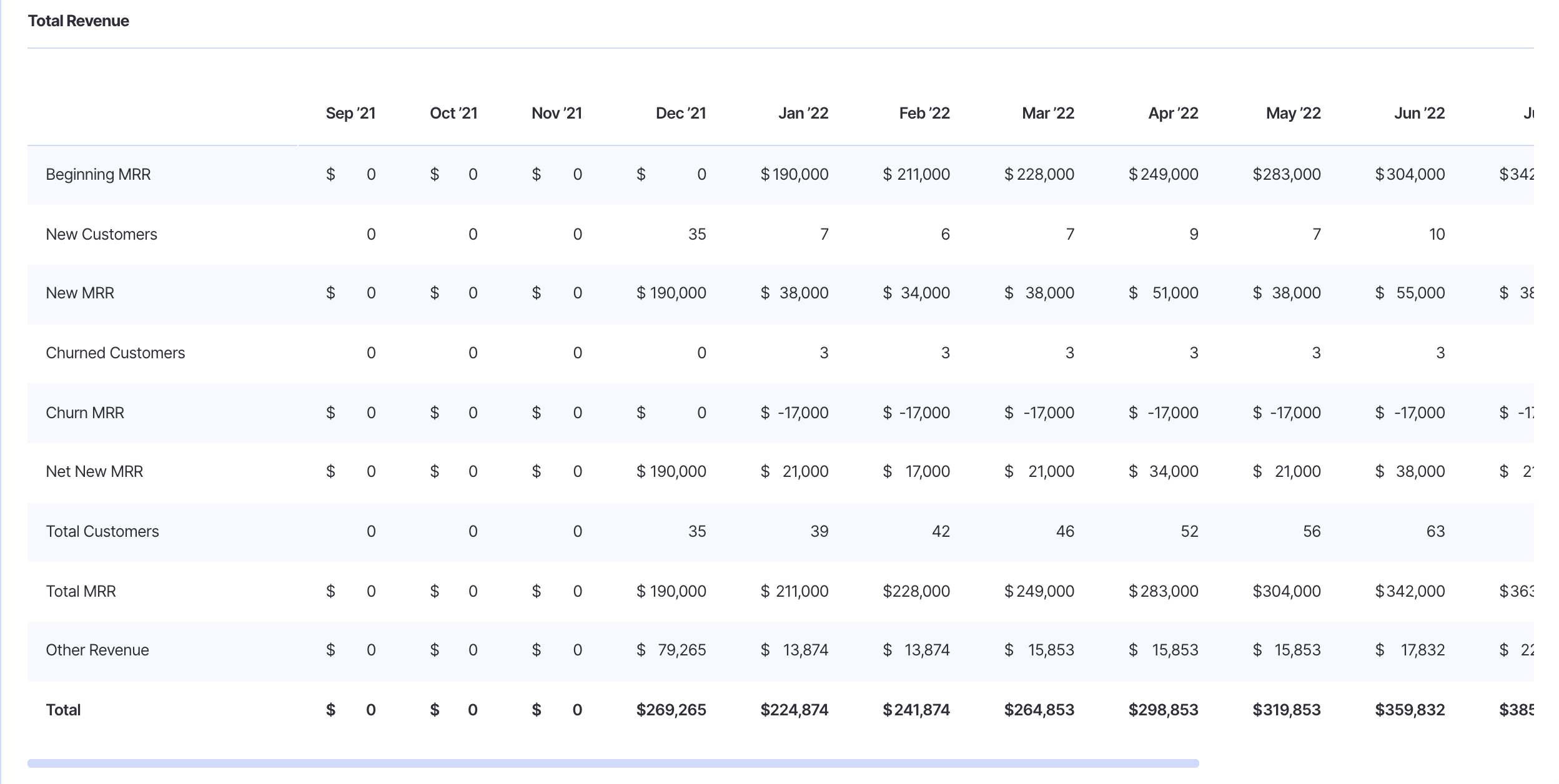Click the horizontal scrollbar under the table
Screen dimensions: 1559x784
(x=612, y=763)
